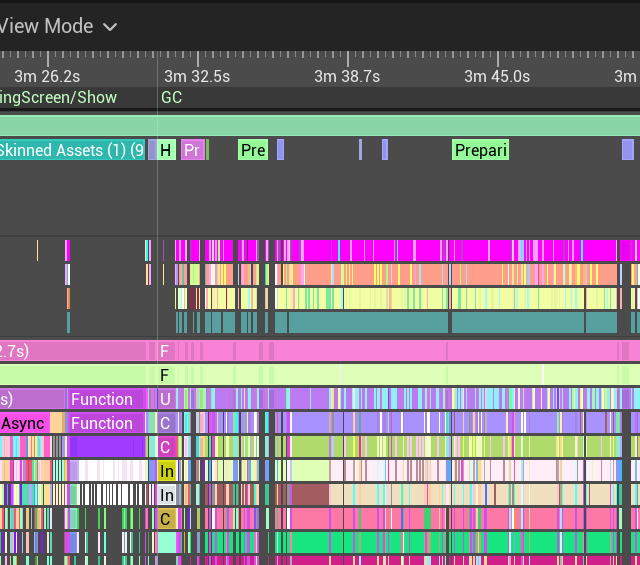Open the View Mode dropdown

coord(58,26)
